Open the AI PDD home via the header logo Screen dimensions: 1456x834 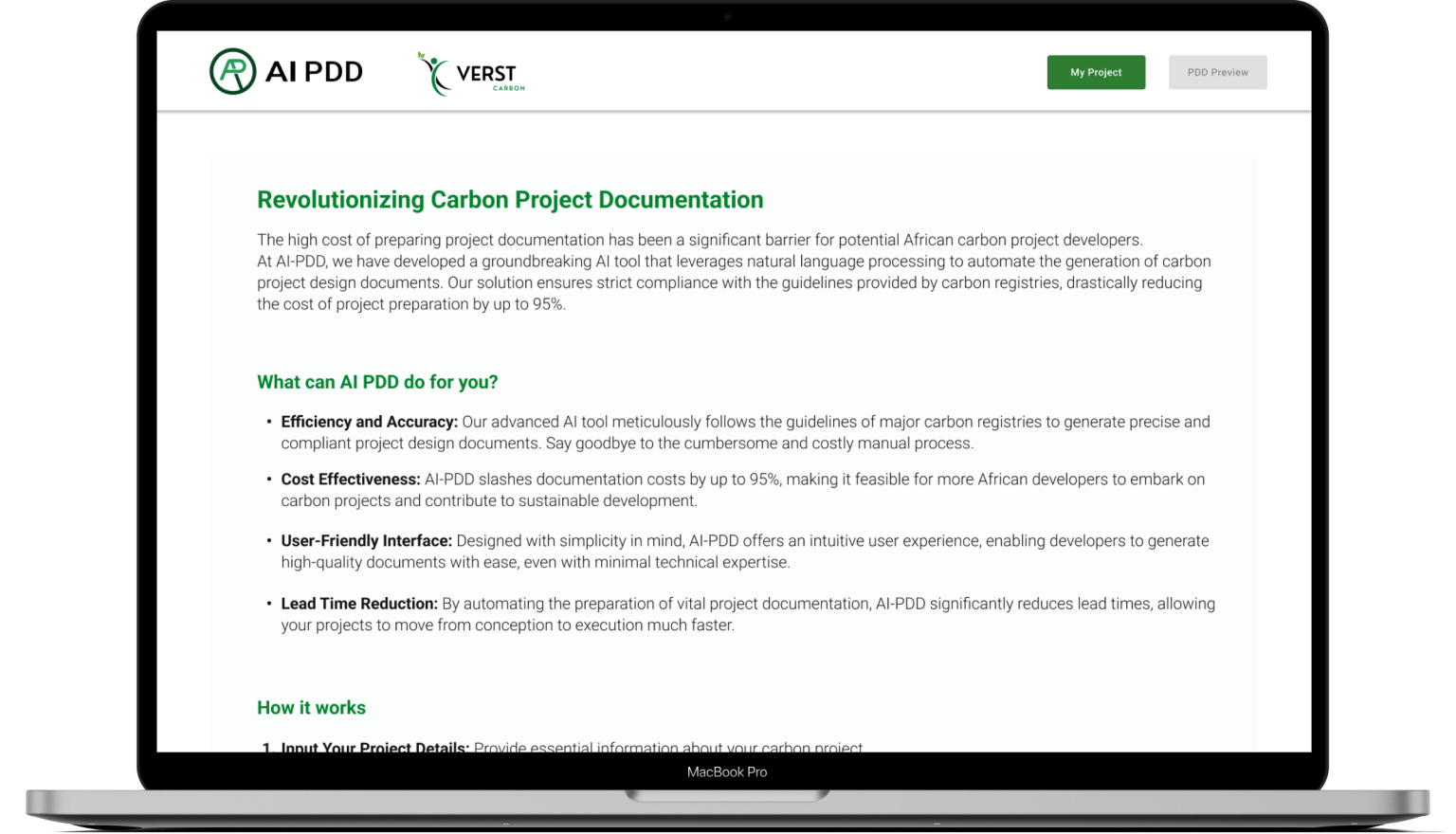click(284, 71)
